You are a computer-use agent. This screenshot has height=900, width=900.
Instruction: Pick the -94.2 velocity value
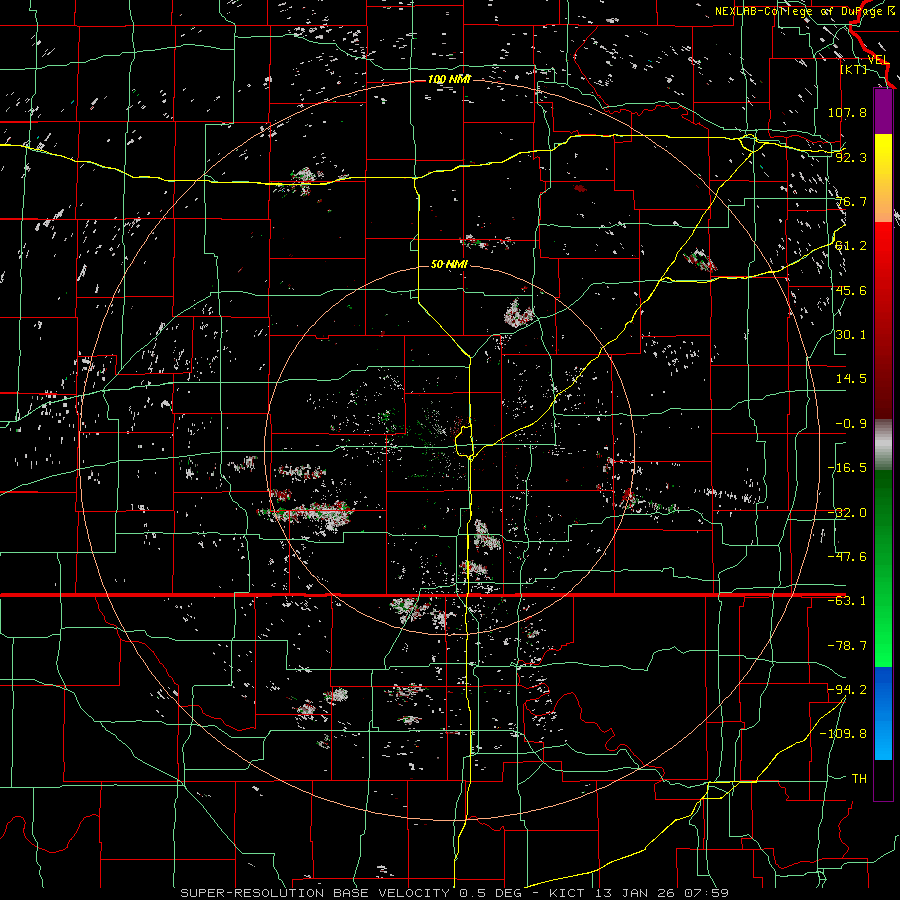[847, 690]
